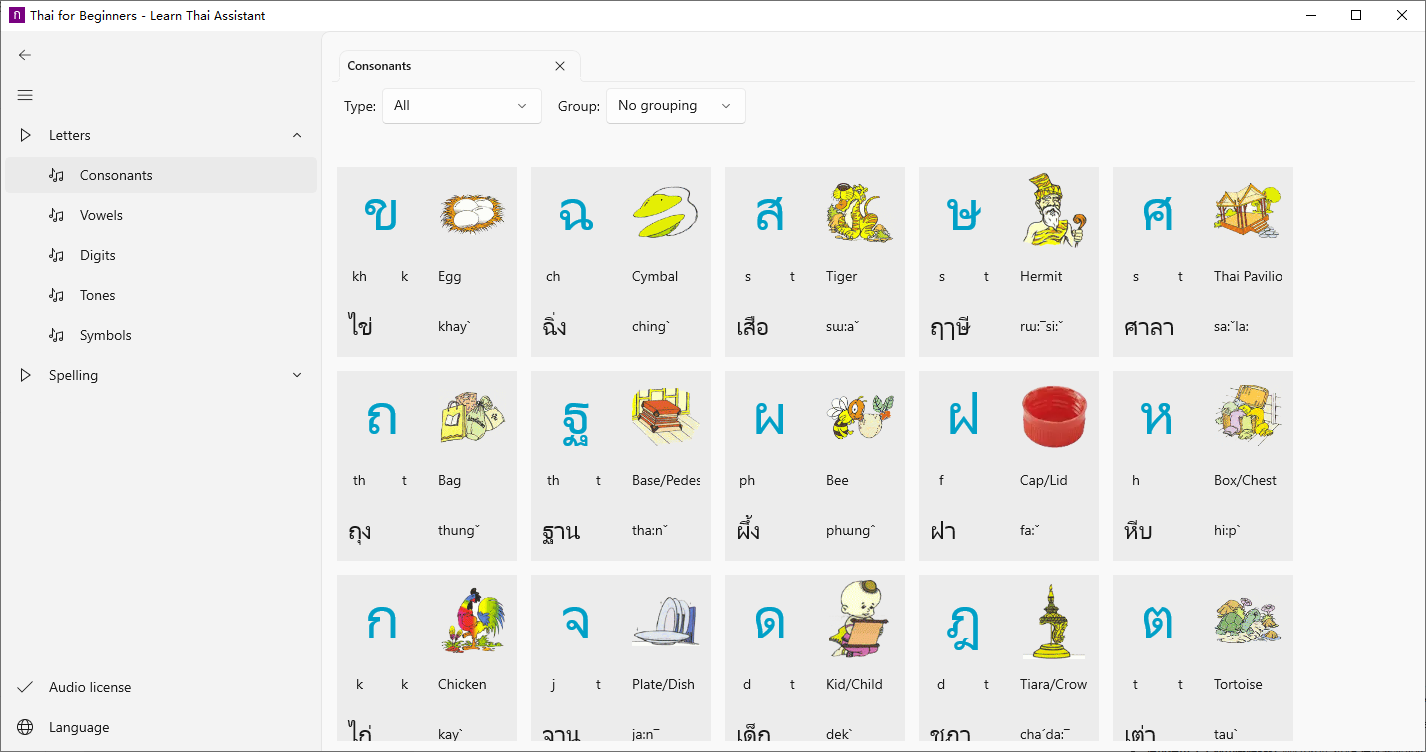Expand the Spelling section chevron
The height and width of the screenshot is (752, 1426).
pyautogui.click(x=297, y=375)
